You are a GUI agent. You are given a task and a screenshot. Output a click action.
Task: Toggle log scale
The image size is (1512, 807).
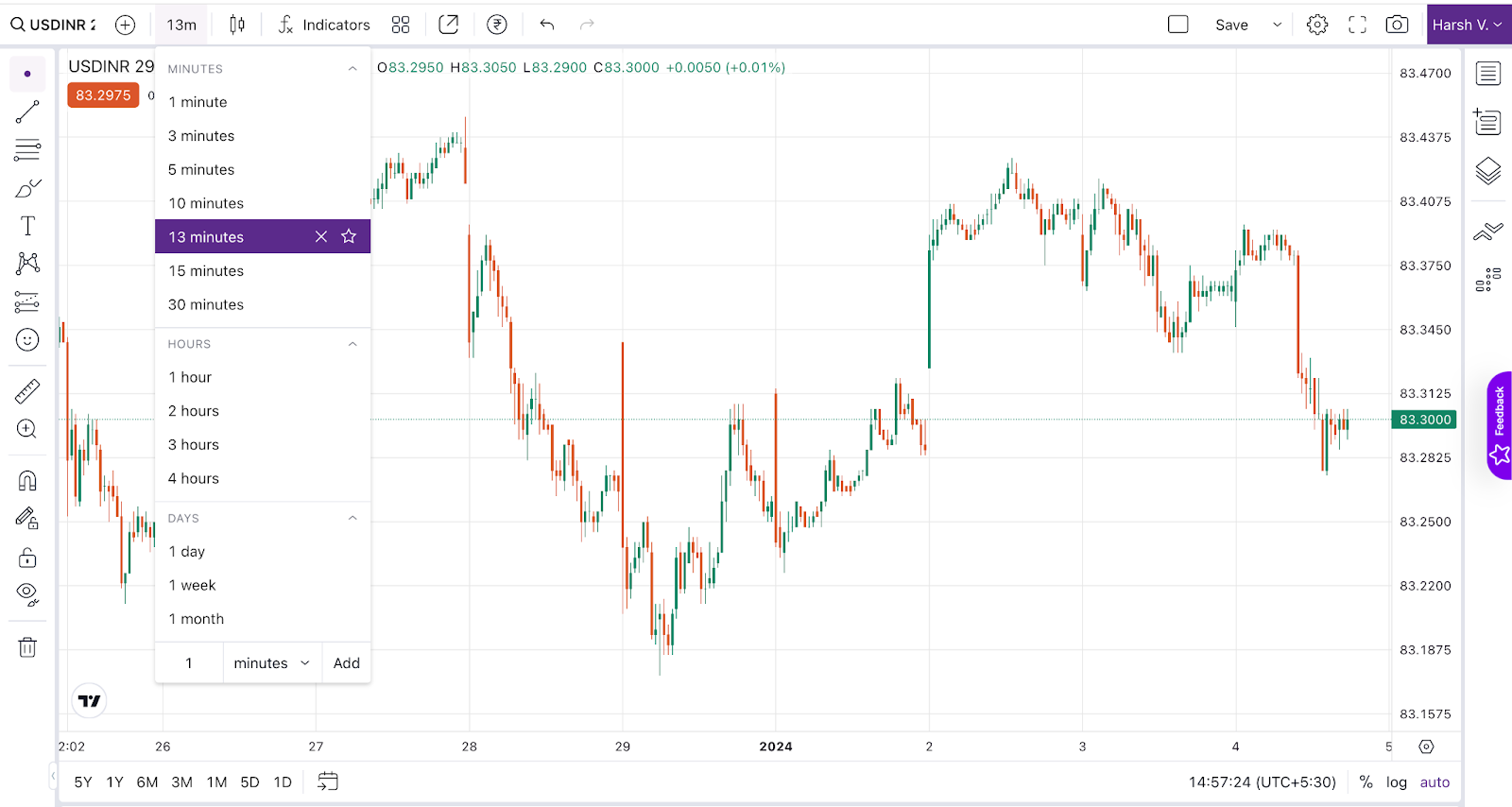click(x=1397, y=782)
